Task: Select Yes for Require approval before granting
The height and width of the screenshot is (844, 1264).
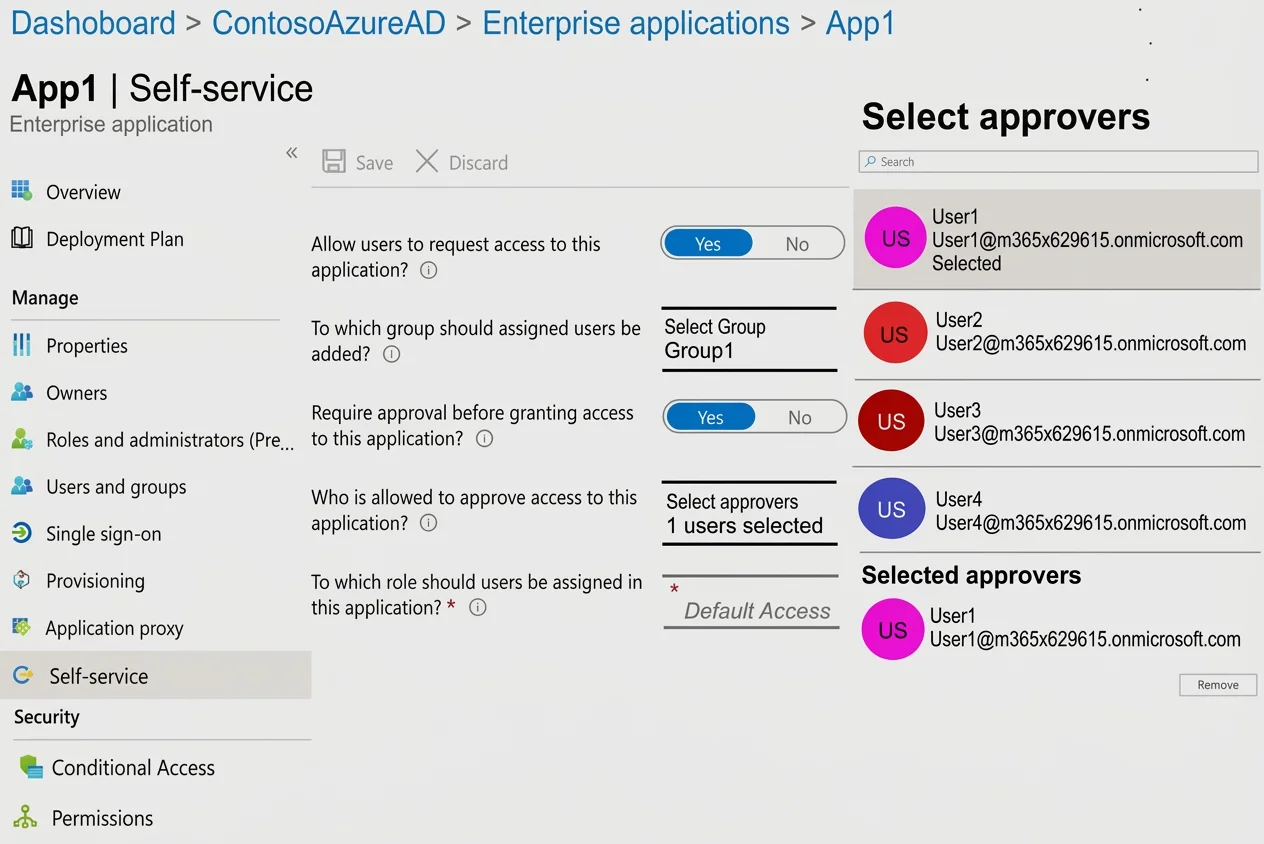Action: point(711,418)
